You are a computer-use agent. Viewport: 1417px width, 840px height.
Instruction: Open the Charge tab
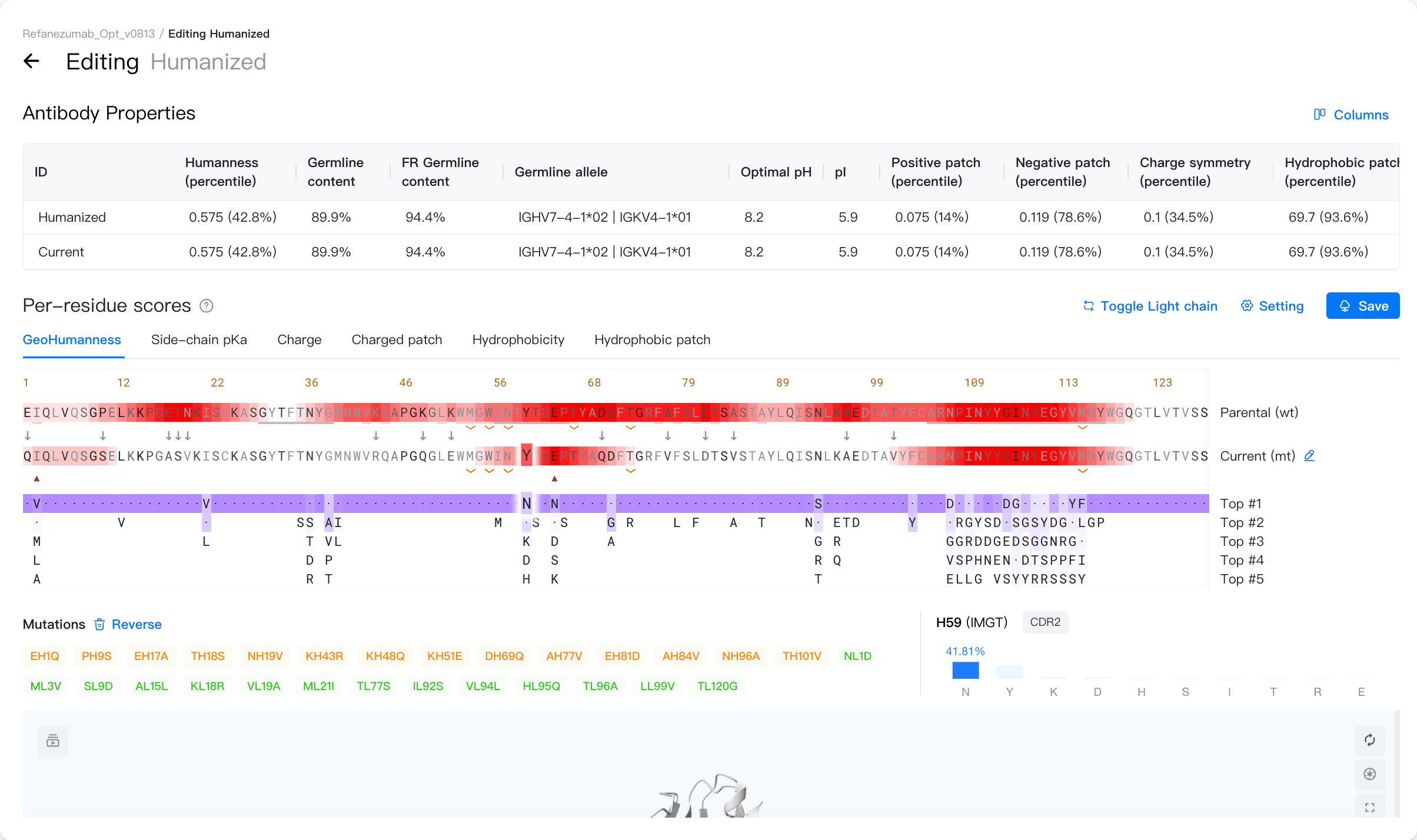click(300, 340)
